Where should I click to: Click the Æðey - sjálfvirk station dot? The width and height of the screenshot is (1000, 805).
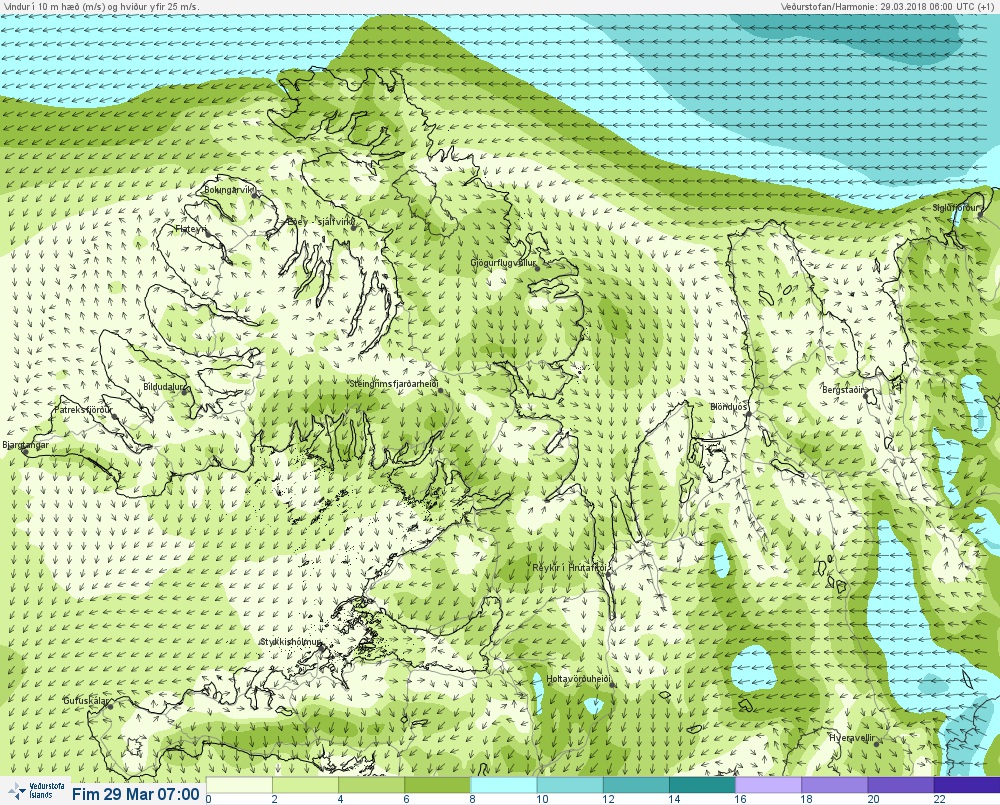[353, 228]
